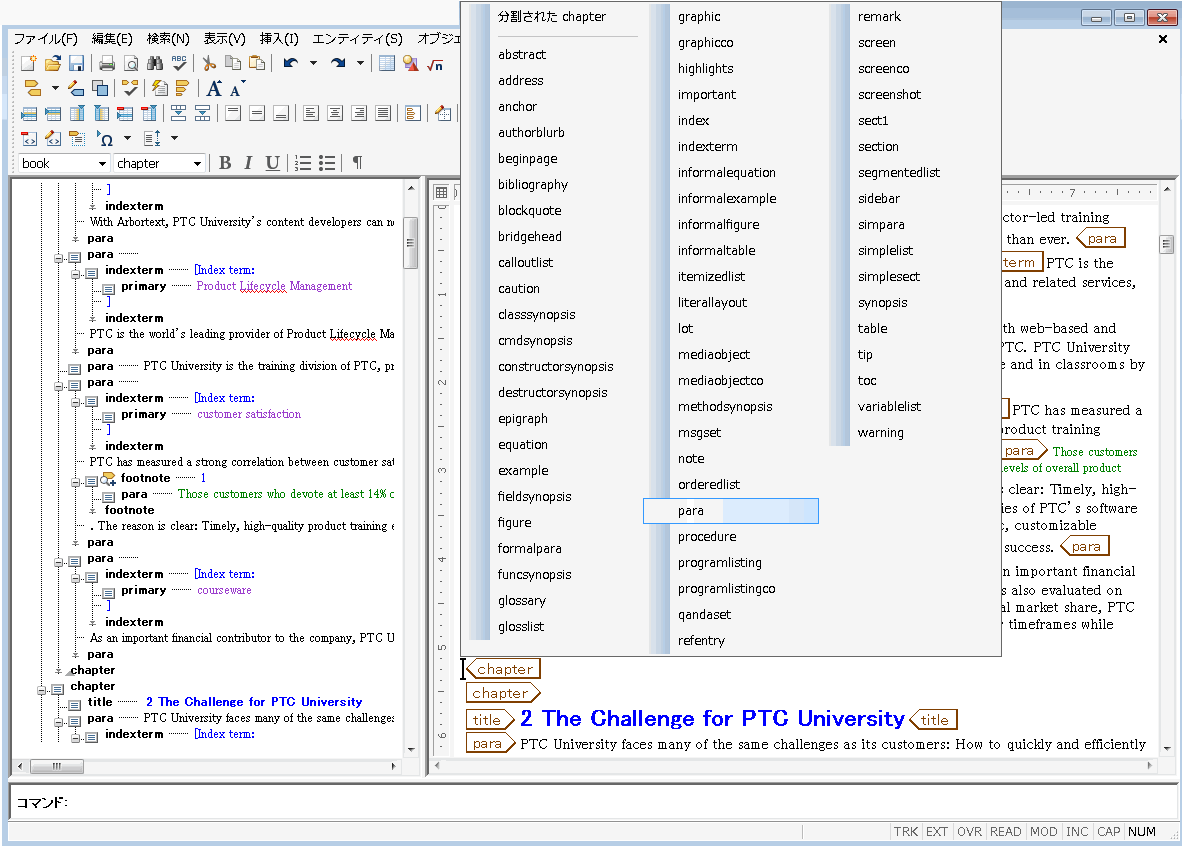Align text right icon
Image resolution: width=1182 pixels, height=846 pixels.
click(359, 113)
